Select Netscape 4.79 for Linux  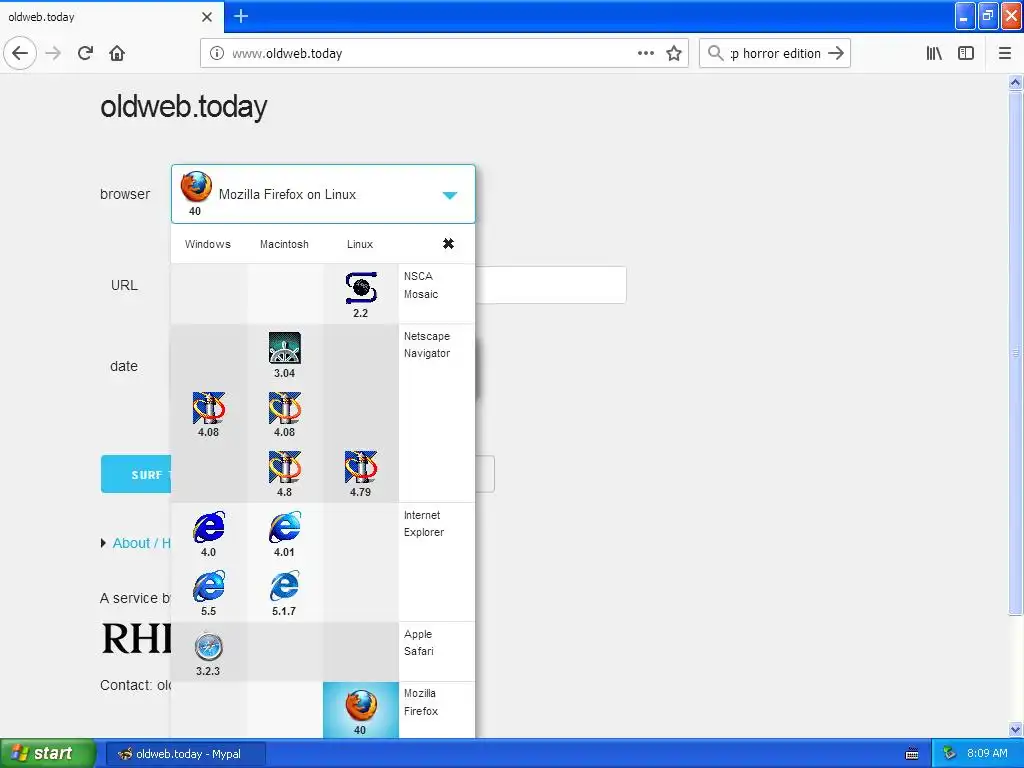pos(360,474)
